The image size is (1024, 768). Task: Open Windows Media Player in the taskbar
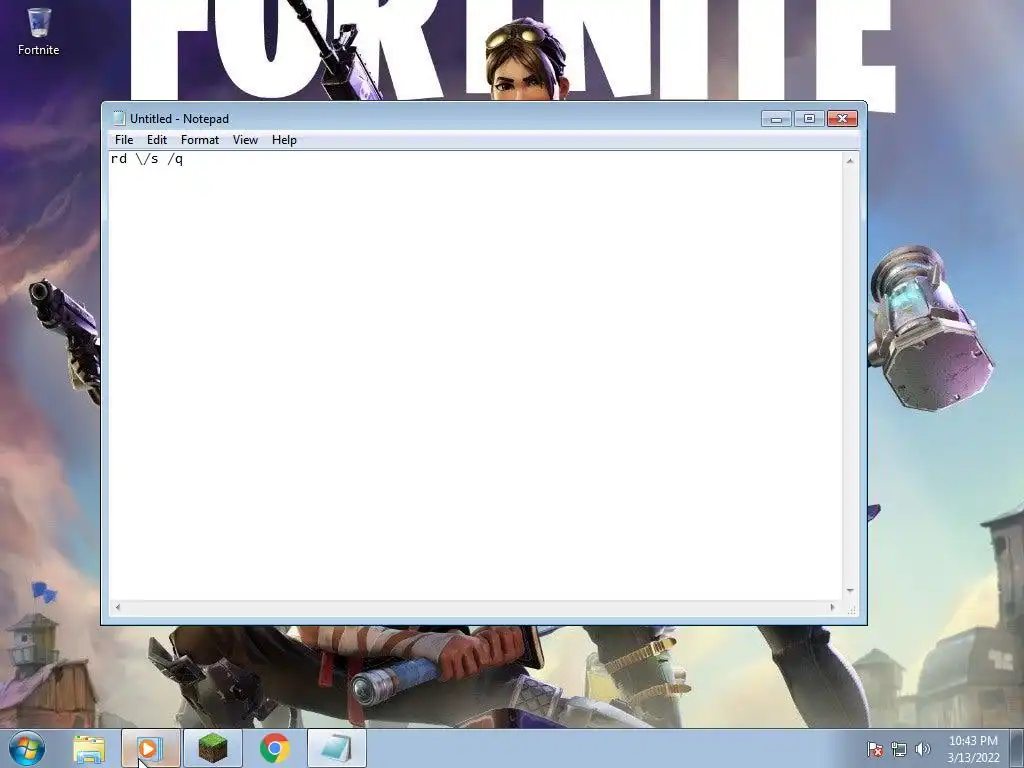point(150,748)
